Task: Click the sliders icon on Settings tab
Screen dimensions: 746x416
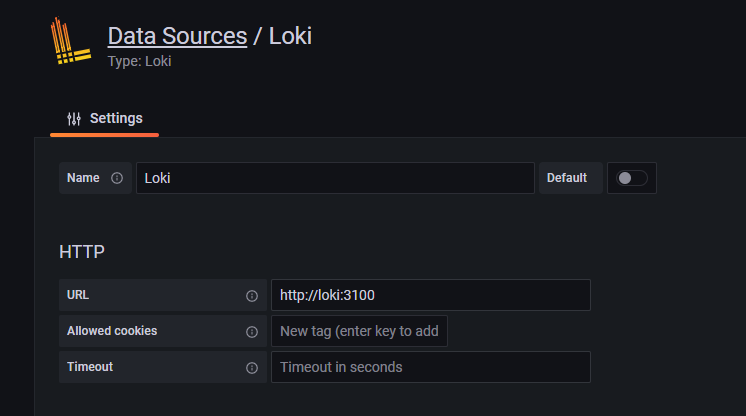Action: click(x=74, y=119)
